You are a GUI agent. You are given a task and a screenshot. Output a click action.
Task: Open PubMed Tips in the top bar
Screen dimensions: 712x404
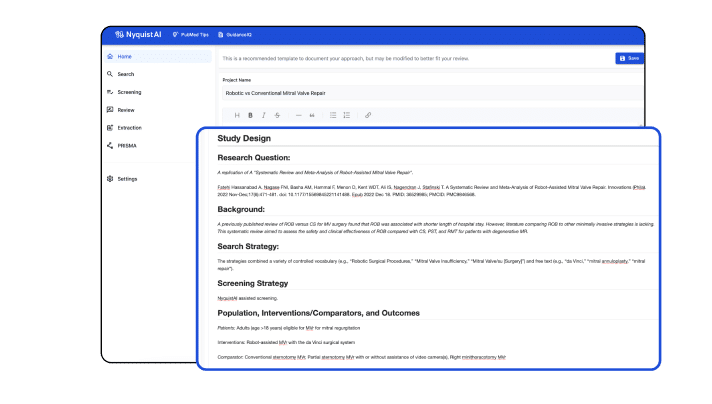point(190,34)
